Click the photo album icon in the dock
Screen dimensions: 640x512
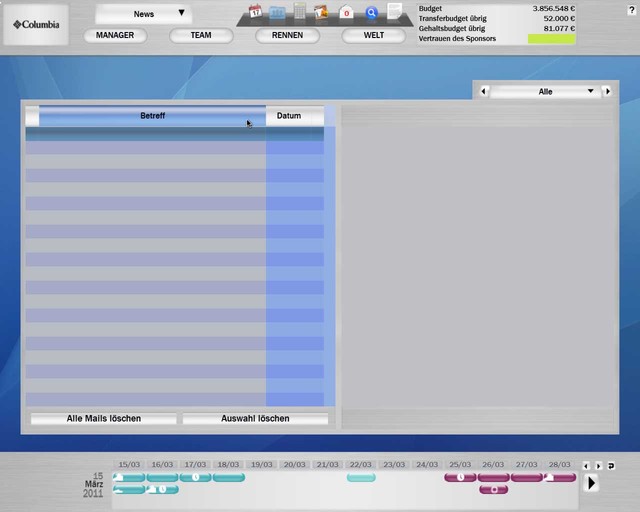(x=321, y=13)
